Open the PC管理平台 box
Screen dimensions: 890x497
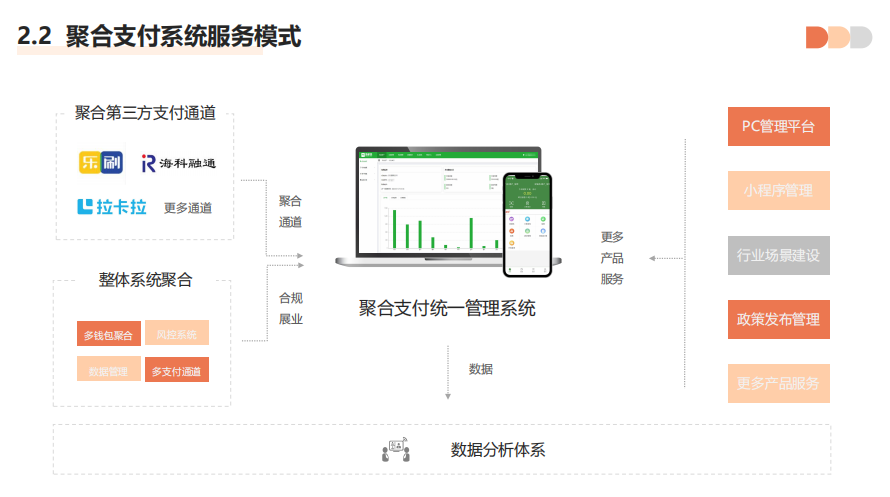[x=778, y=127]
